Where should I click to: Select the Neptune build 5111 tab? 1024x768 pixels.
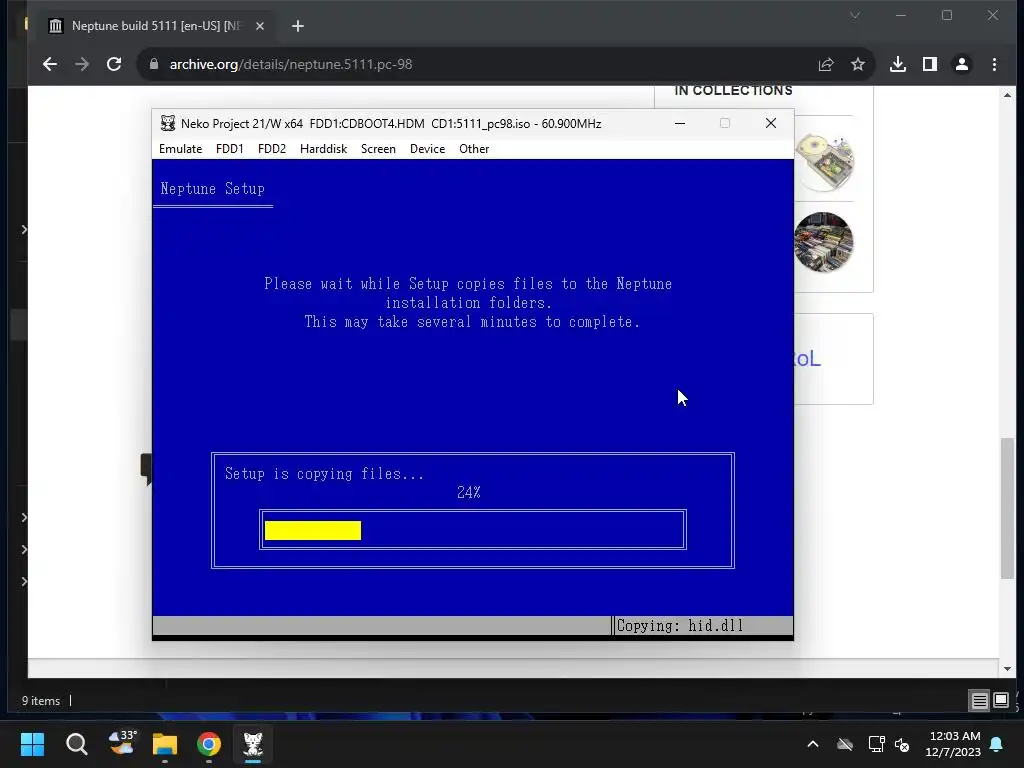pyautogui.click(x=155, y=26)
